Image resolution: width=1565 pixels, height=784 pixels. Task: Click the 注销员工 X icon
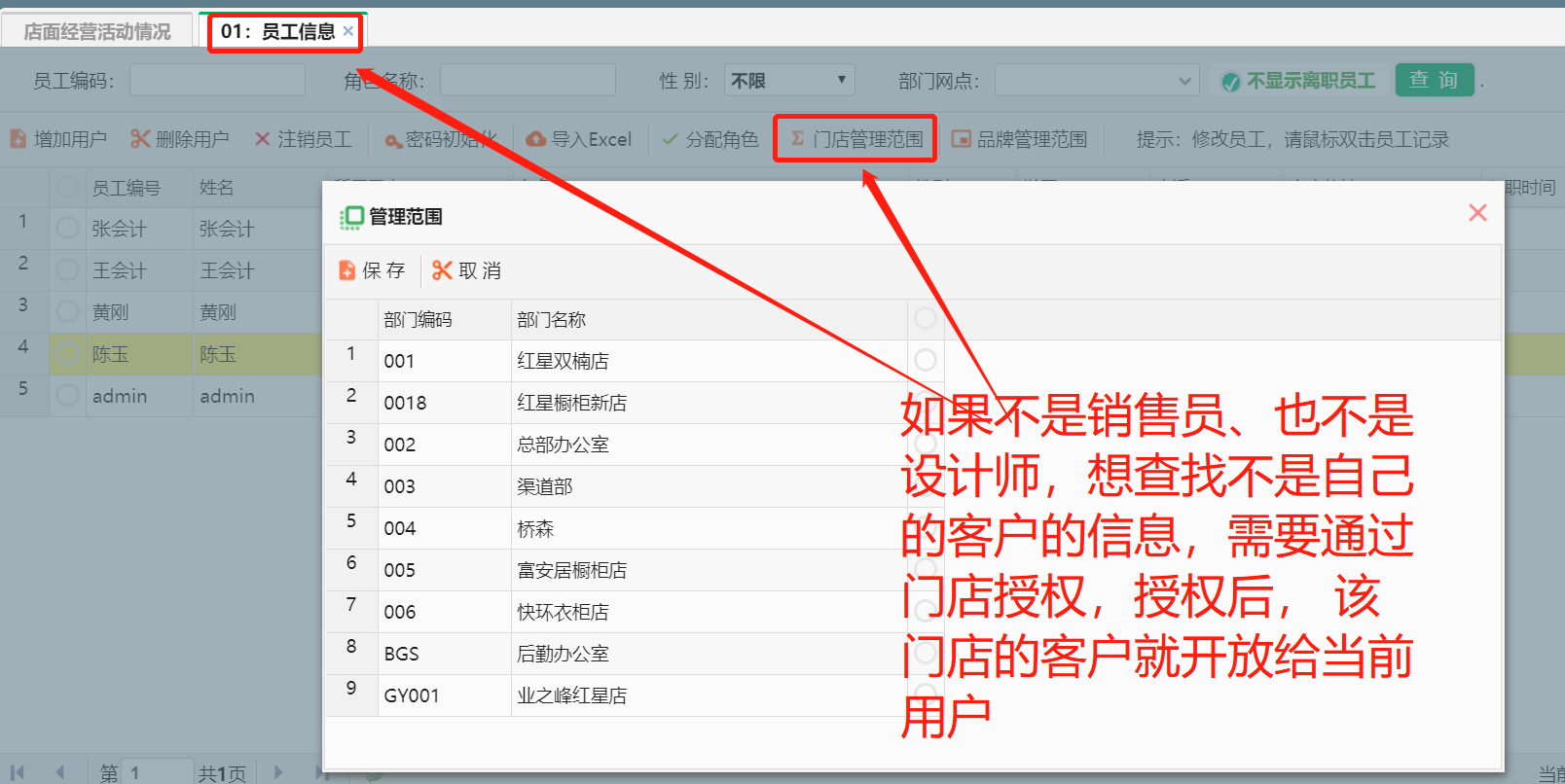coord(262,139)
